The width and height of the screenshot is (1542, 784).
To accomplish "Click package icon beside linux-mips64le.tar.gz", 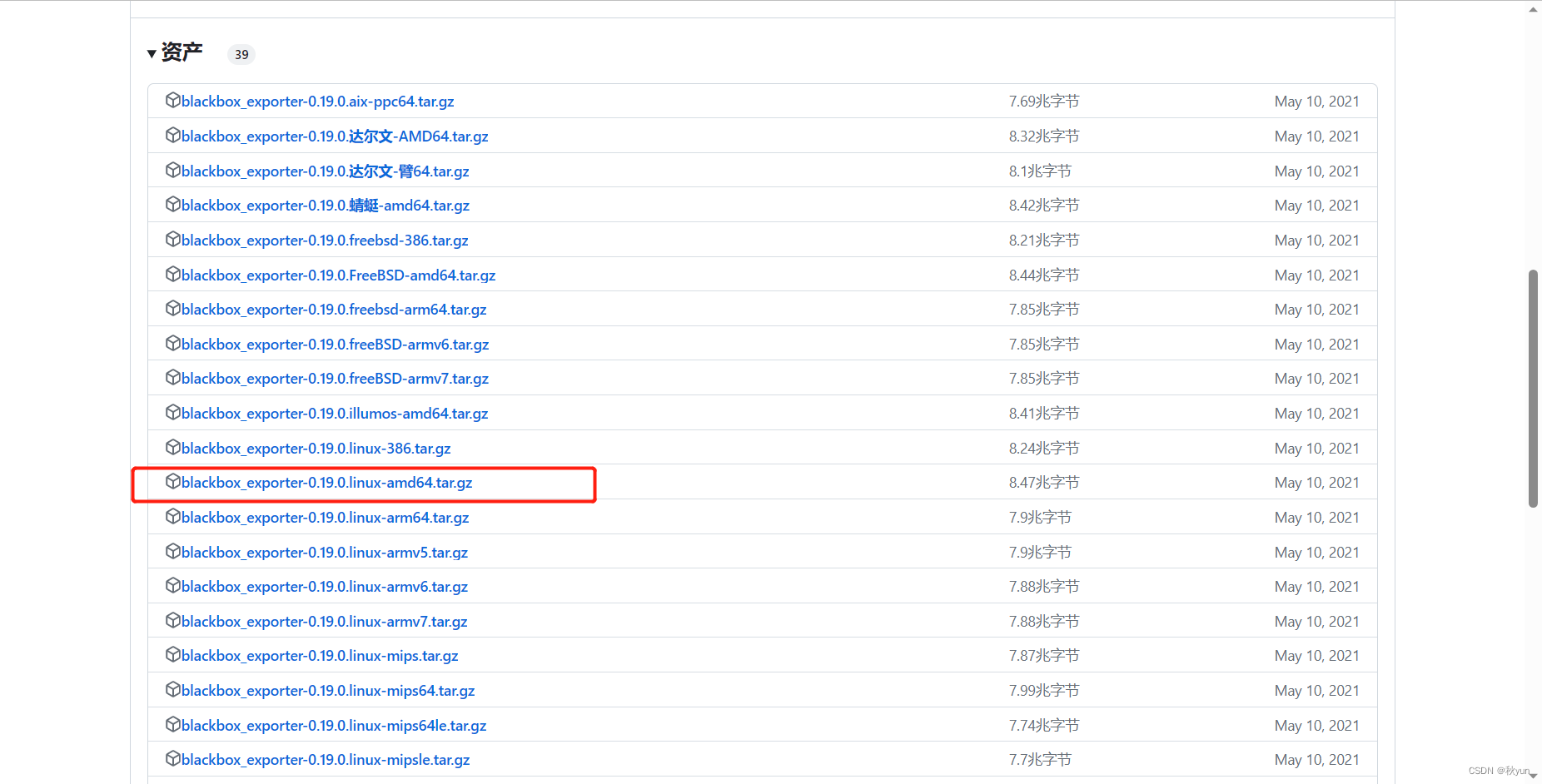I will (x=173, y=724).
